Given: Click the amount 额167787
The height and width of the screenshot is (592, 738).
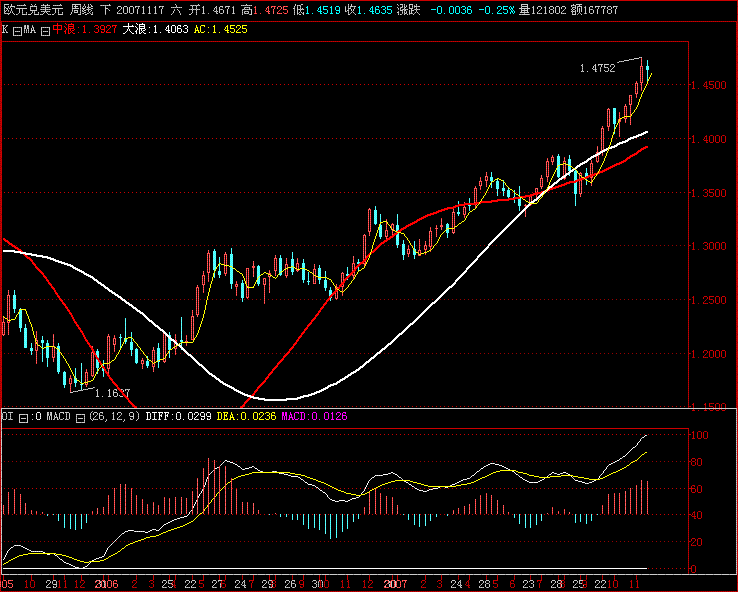Looking at the screenshot, I should pos(594,10).
